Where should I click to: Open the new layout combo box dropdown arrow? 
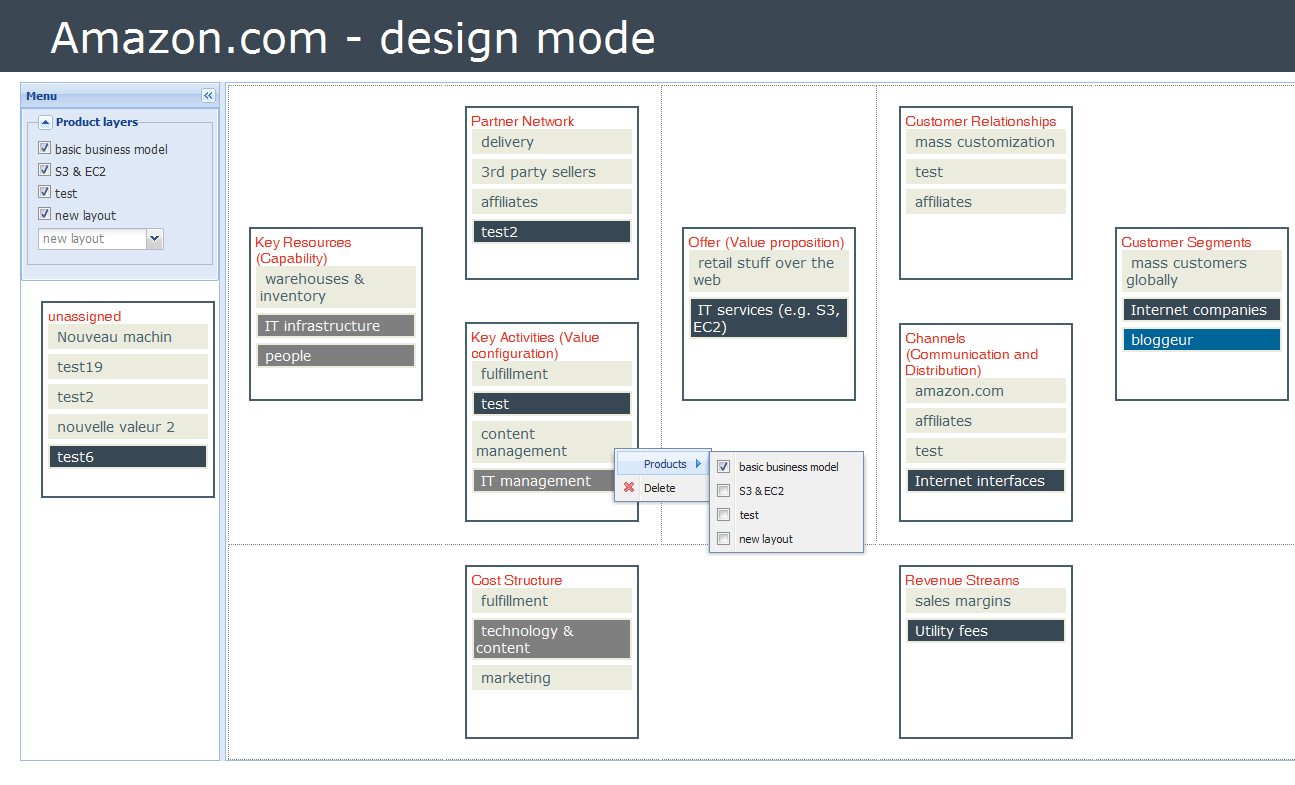[154, 239]
